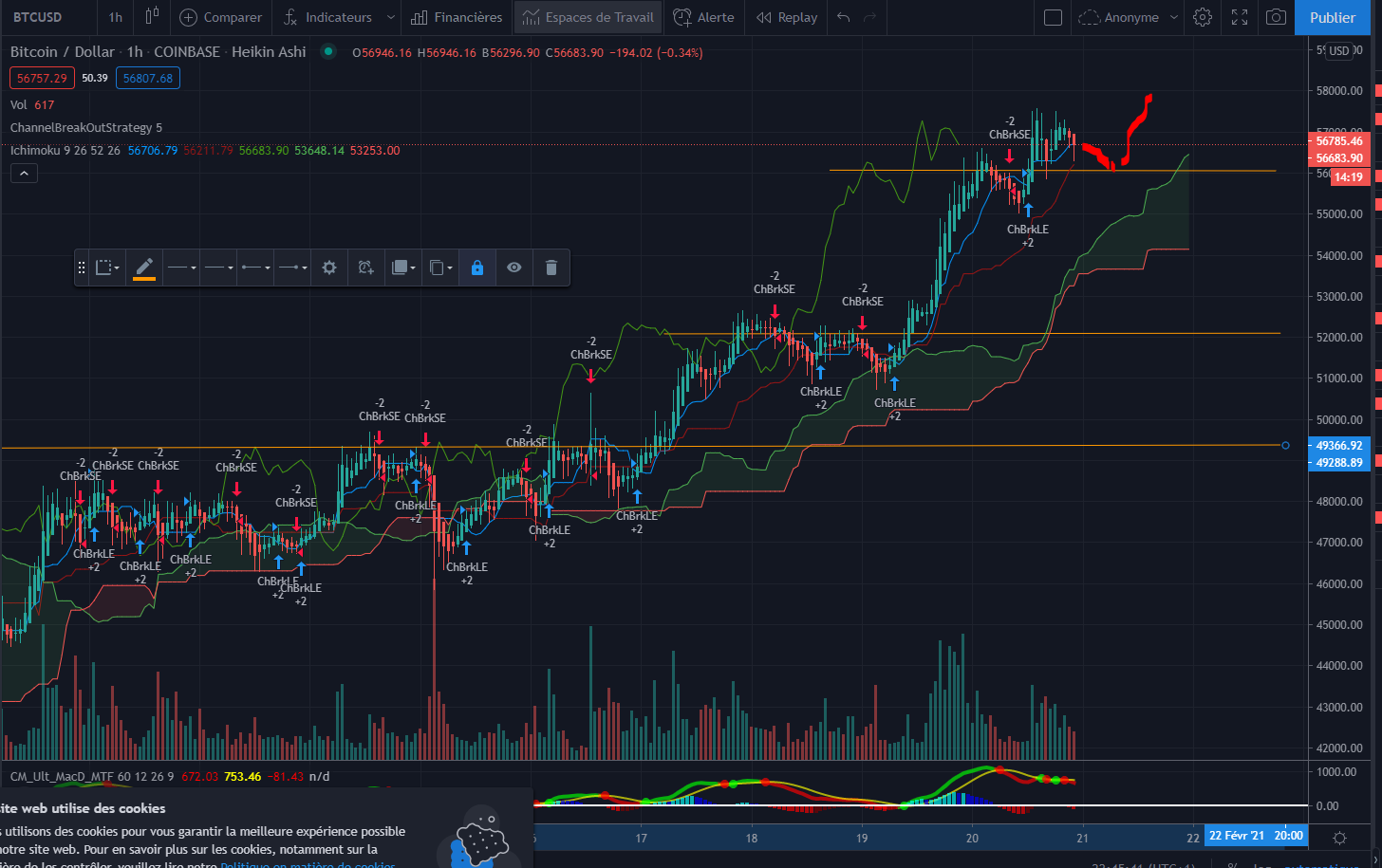
Task: Expand the Indicateurs favorites arrow
Action: point(390,17)
